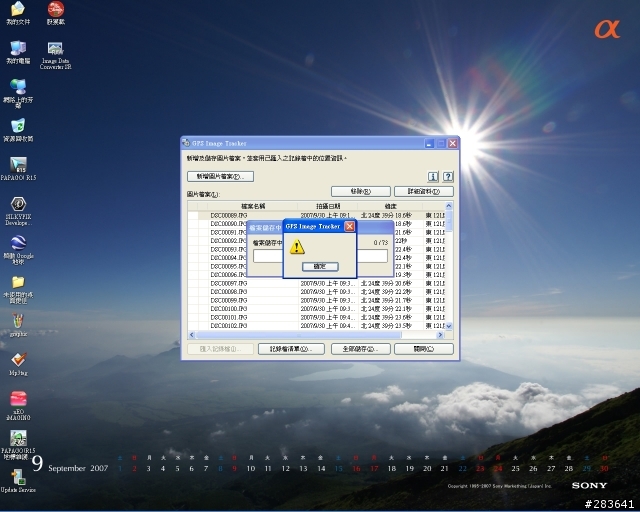The height and width of the screenshot is (512, 640).
Task: Select the DSC00098.JPG file name
Action: pyautogui.click(x=229, y=292)
